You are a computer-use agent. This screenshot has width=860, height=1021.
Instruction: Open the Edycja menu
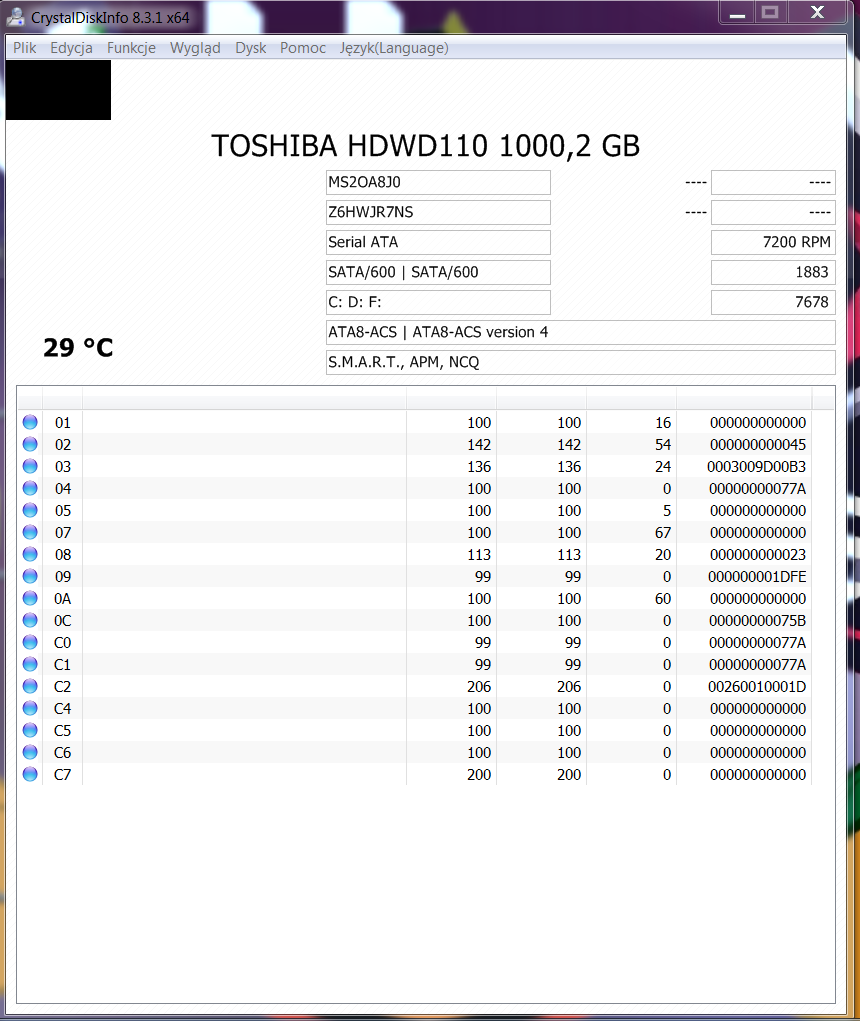pyautogui.click(x=71, y=48)
